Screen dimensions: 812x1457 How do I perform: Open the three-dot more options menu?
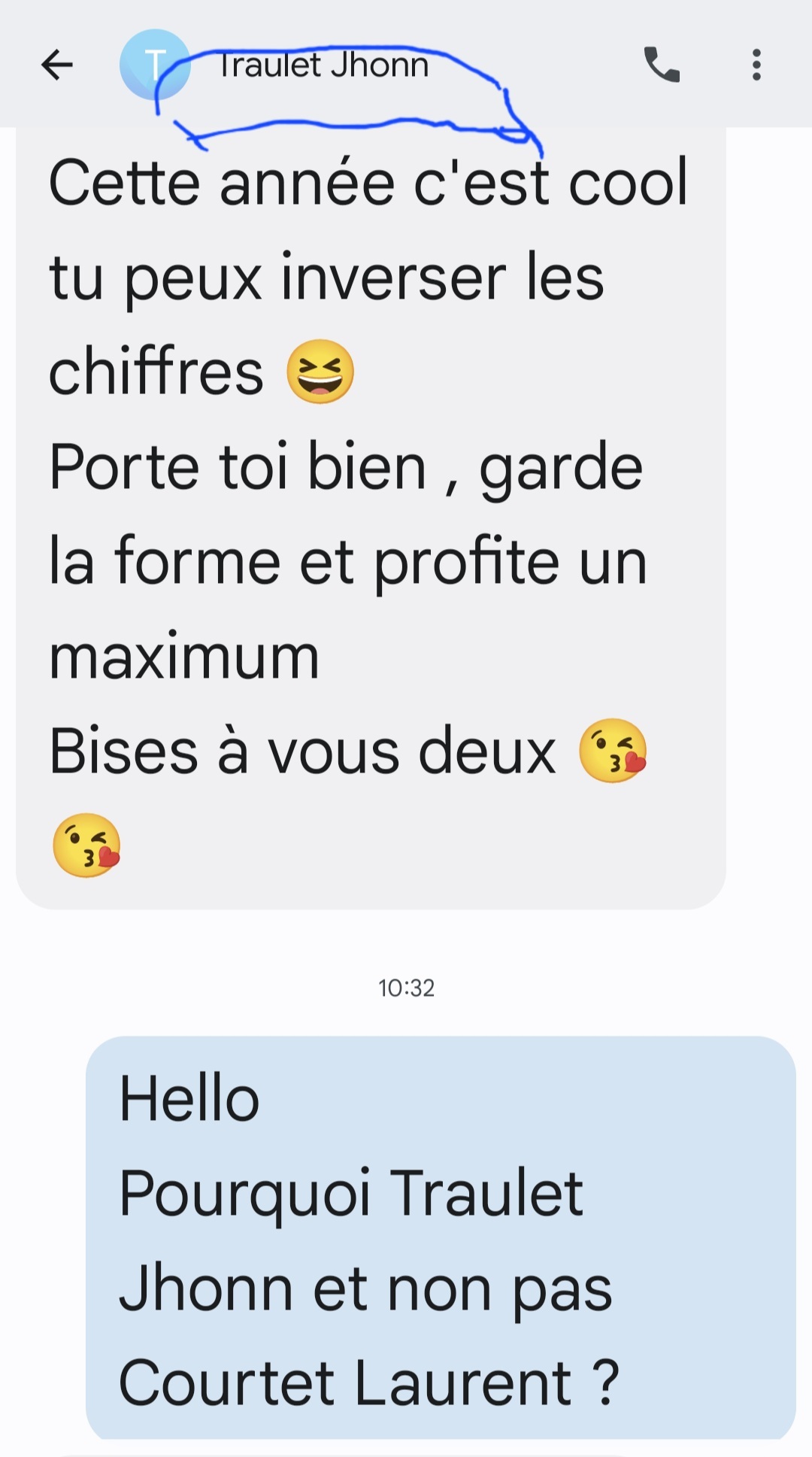(756, 65)
